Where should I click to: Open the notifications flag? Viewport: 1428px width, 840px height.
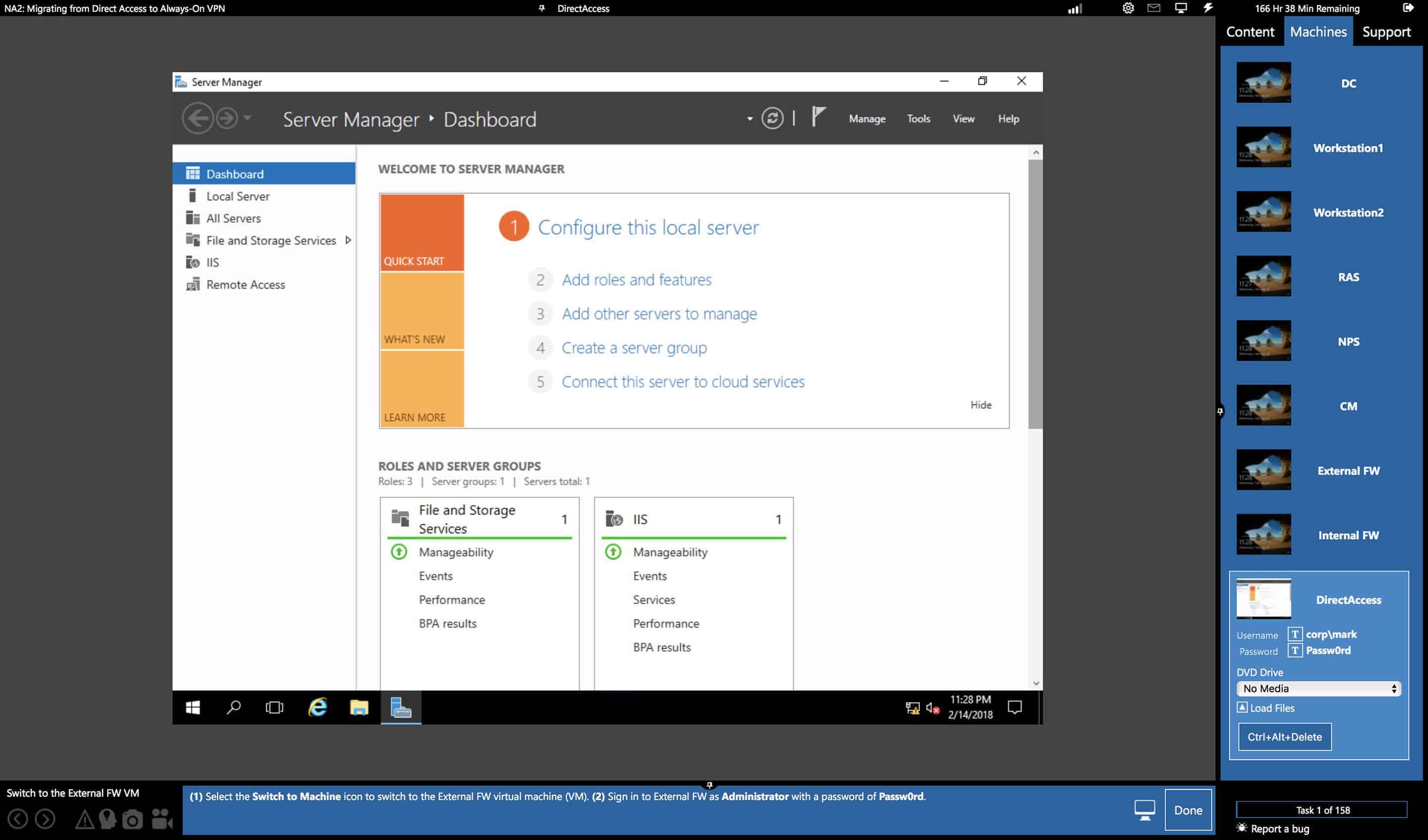818,117
